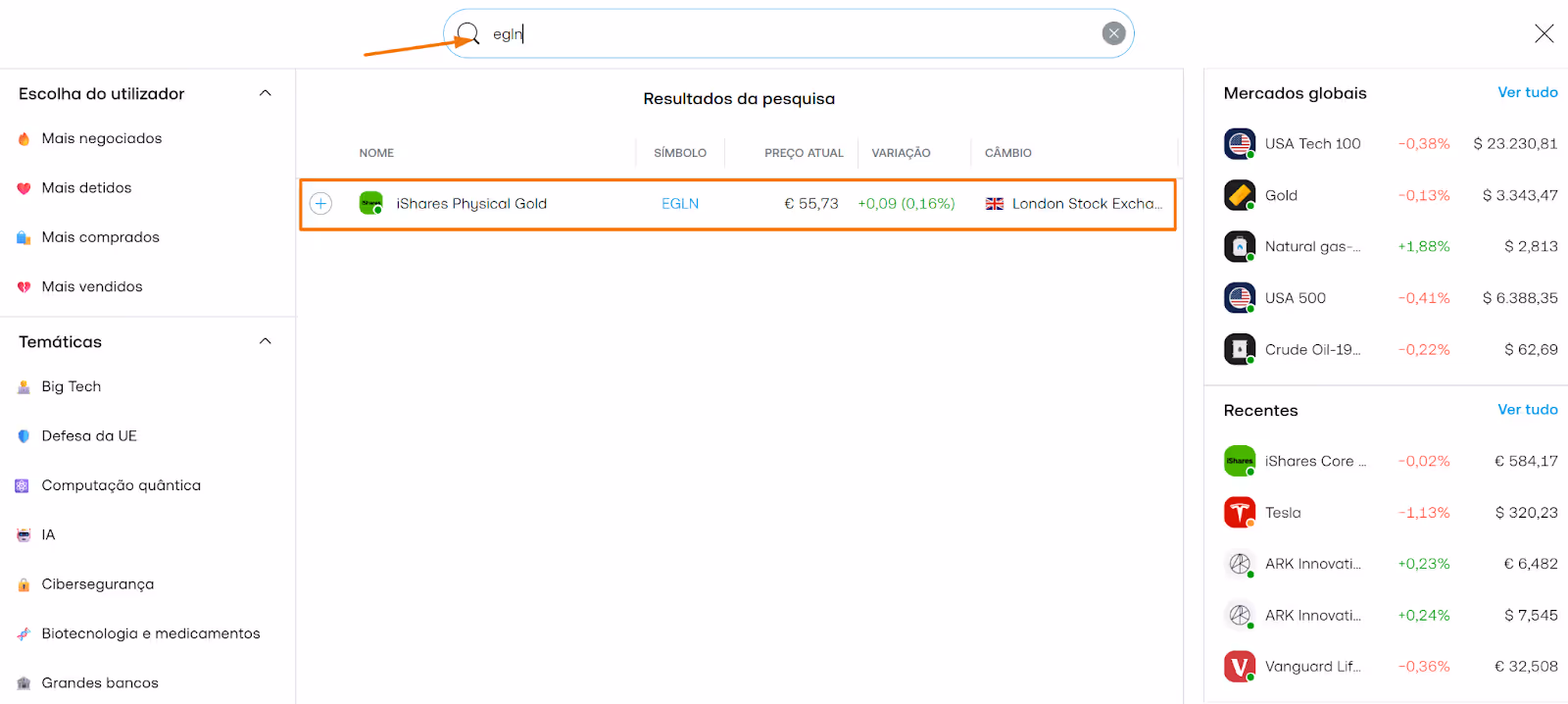Click the iShares Physical Gold logo icon
Image resolution: width=1568 pixels, height=704 pixels.
370,203
